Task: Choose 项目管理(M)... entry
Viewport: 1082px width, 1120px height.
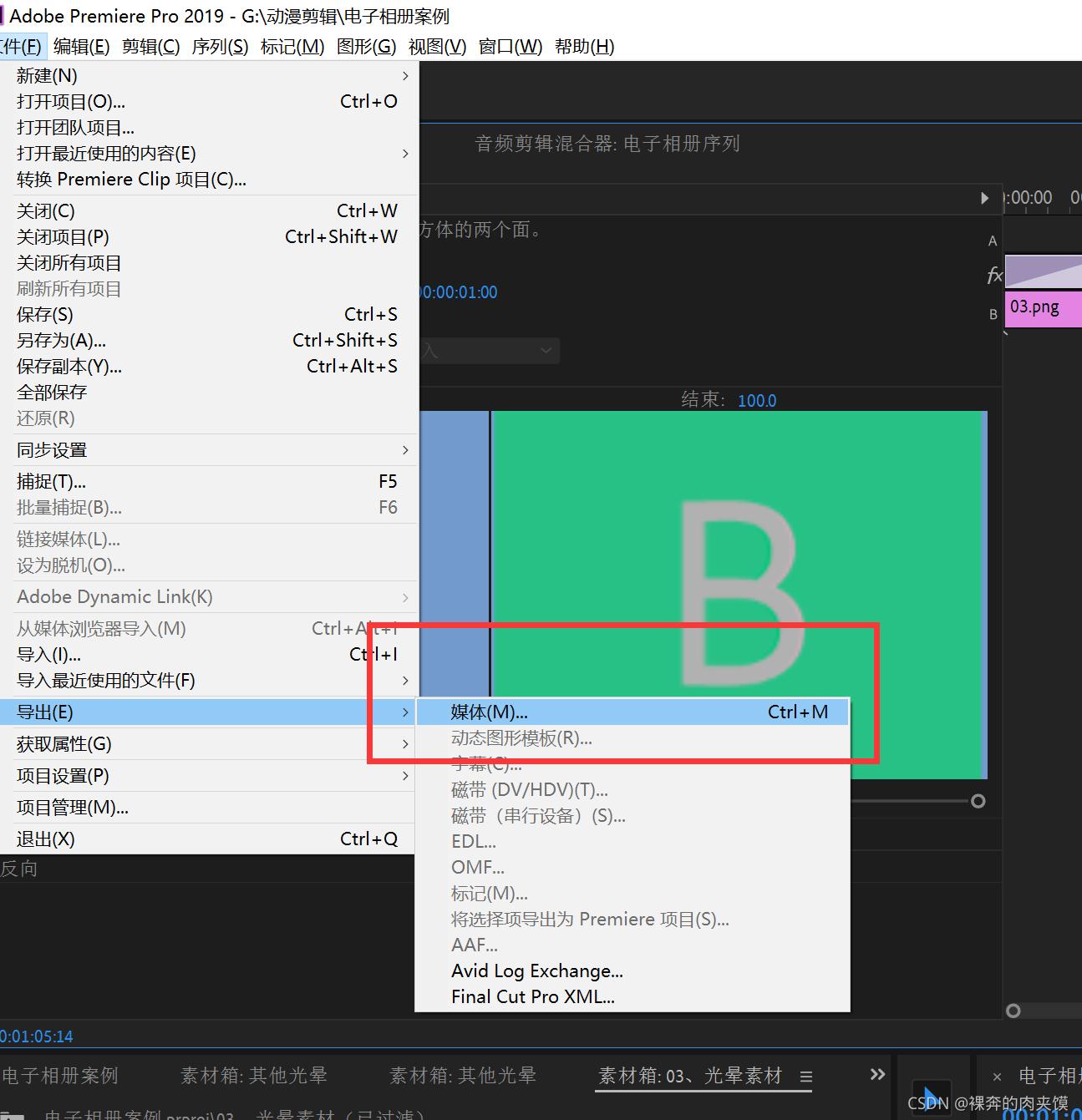Action: click(x=208, y=808)
